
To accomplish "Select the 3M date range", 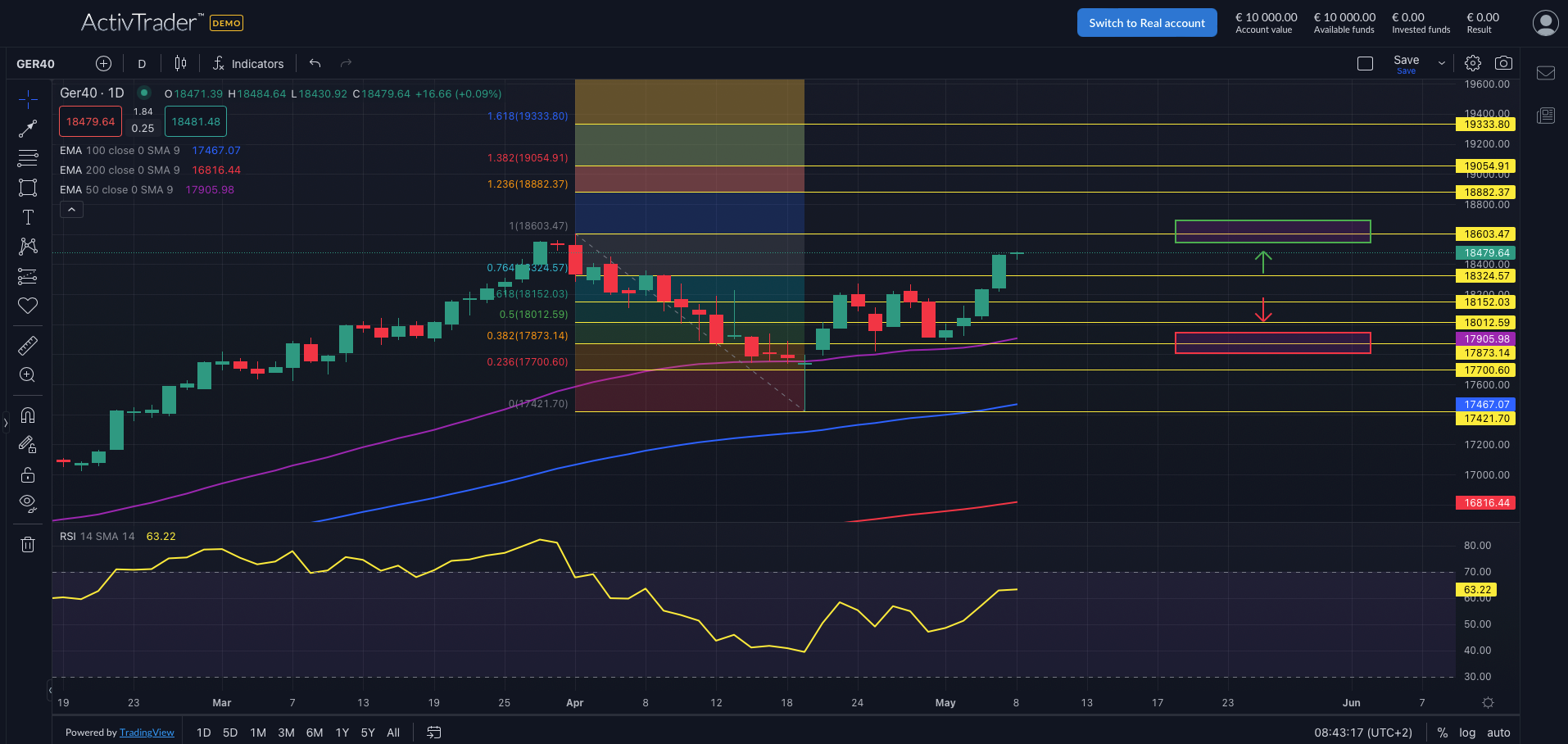I will click(x=286, y=733).
